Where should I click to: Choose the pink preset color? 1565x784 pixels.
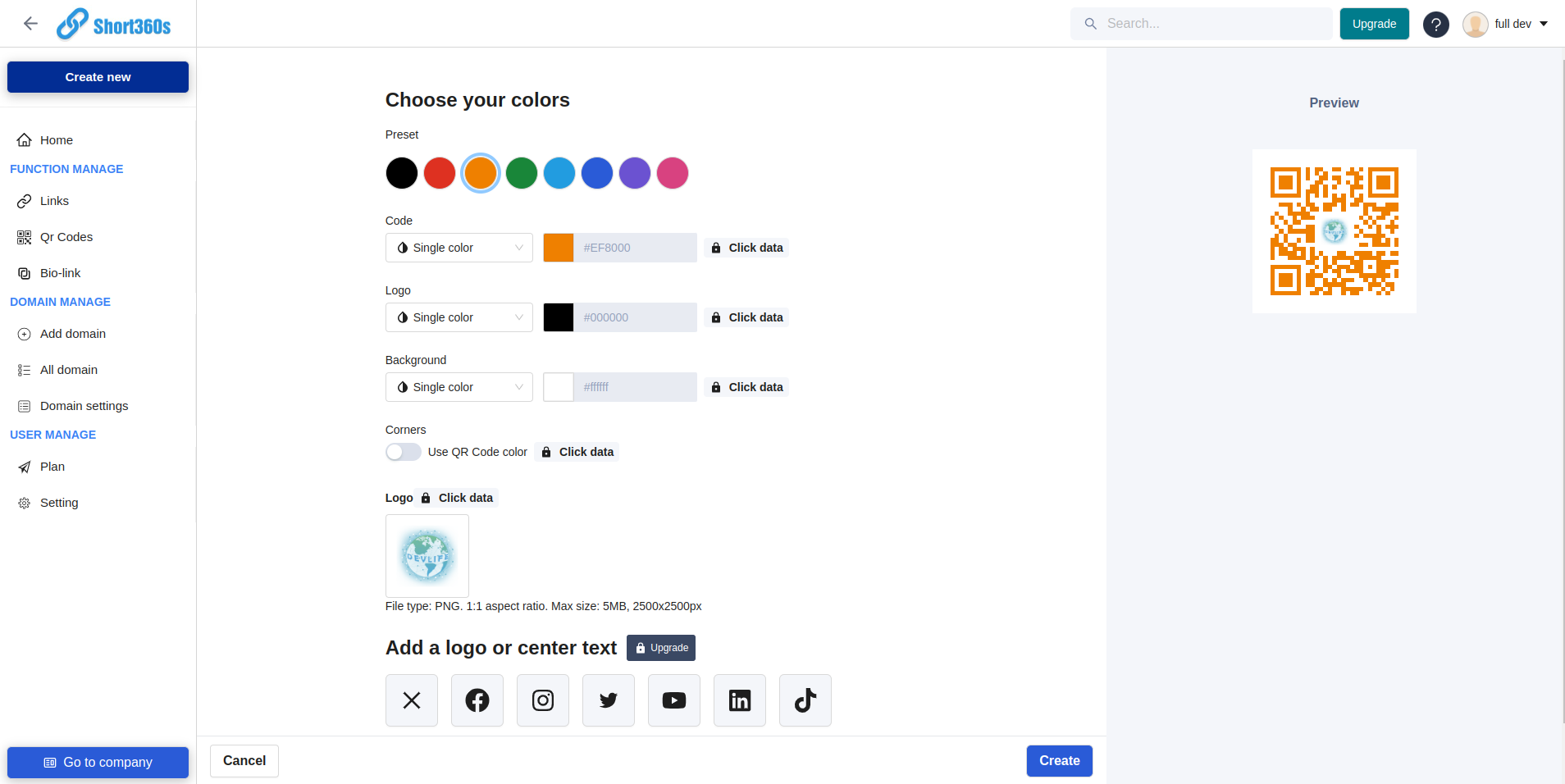pyautogui.click(x=673, y=173)
